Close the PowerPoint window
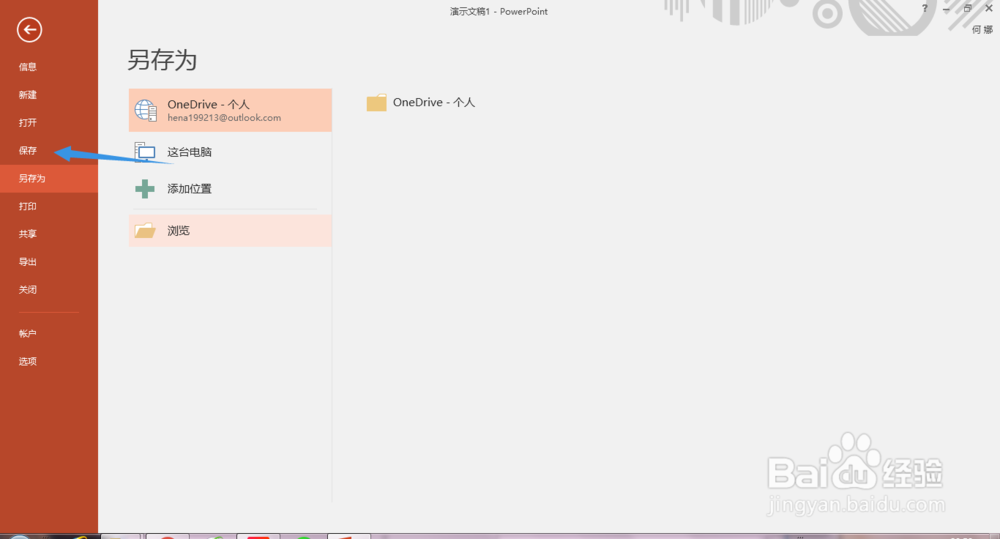Viewport: 1000px width, 539px height. [989, 8]
